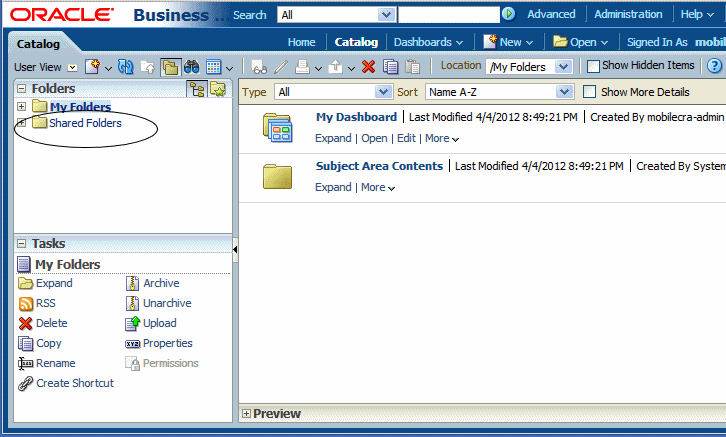
Task: Toggle the Show Folders pane icon
Action: (170, 67)
